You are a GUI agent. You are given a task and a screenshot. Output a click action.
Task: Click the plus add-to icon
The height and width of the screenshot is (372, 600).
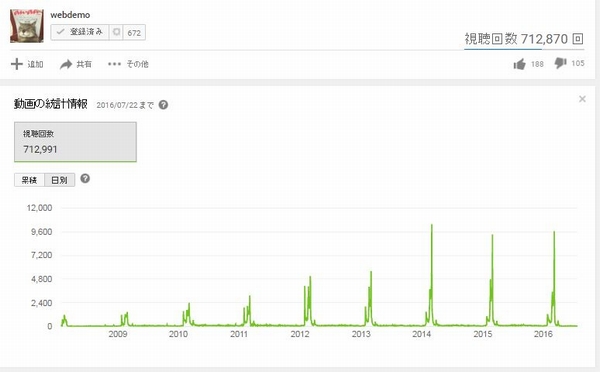(x=17, y=64)
